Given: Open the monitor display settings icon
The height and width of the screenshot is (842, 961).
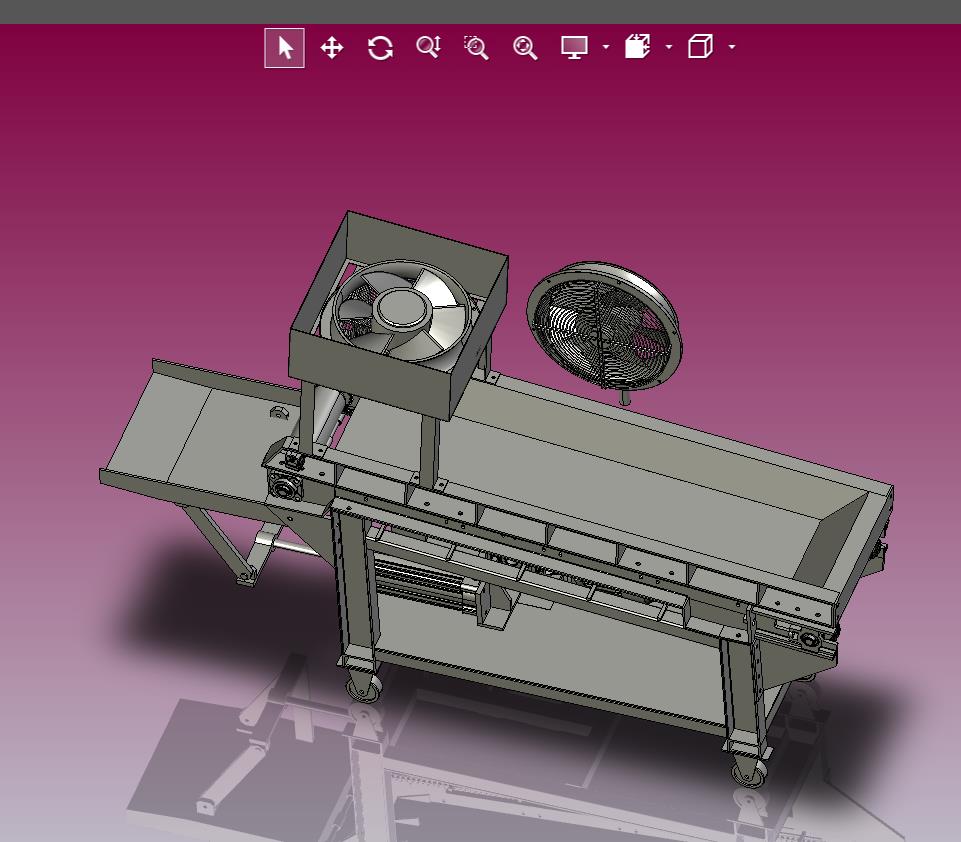Looking at the screenshot, I should (574, 47).
